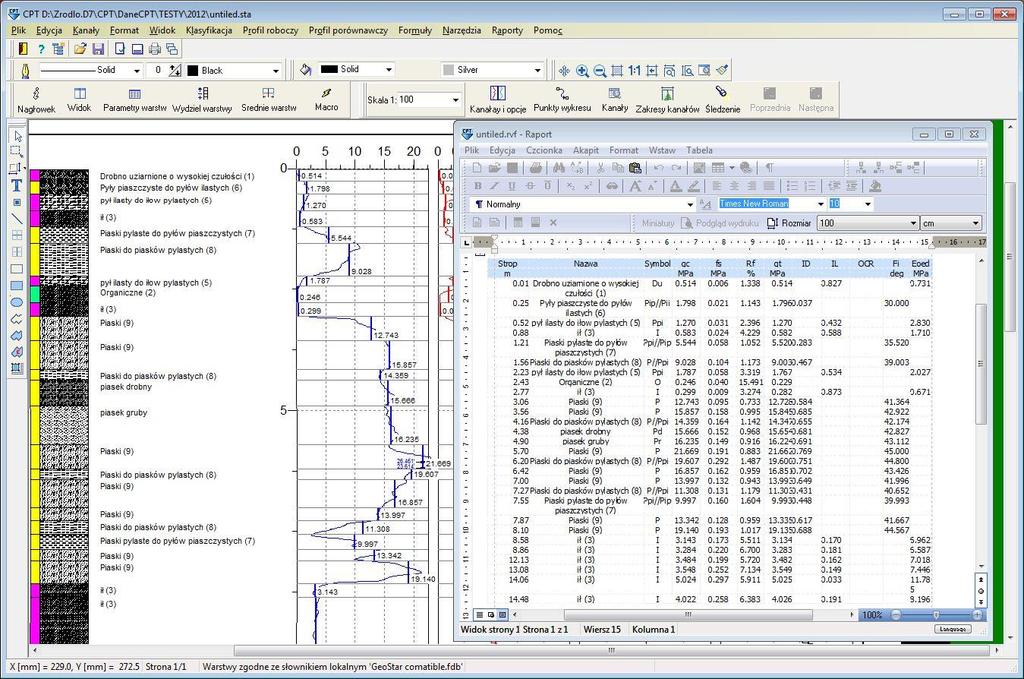Image resolution: width=1024 pixels, height=679 pixels.
Task: Open the Profil roboczy menu
Action: 270,30
